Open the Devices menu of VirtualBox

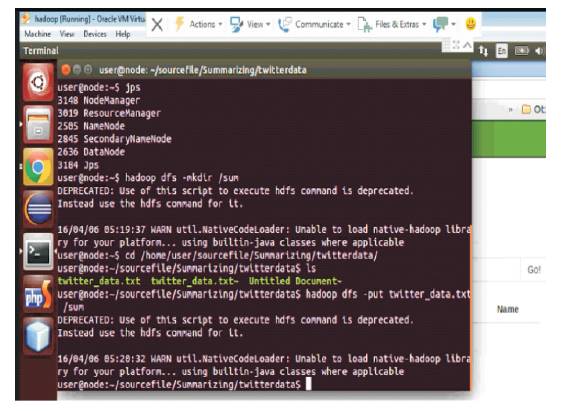(x=95, y=34)
